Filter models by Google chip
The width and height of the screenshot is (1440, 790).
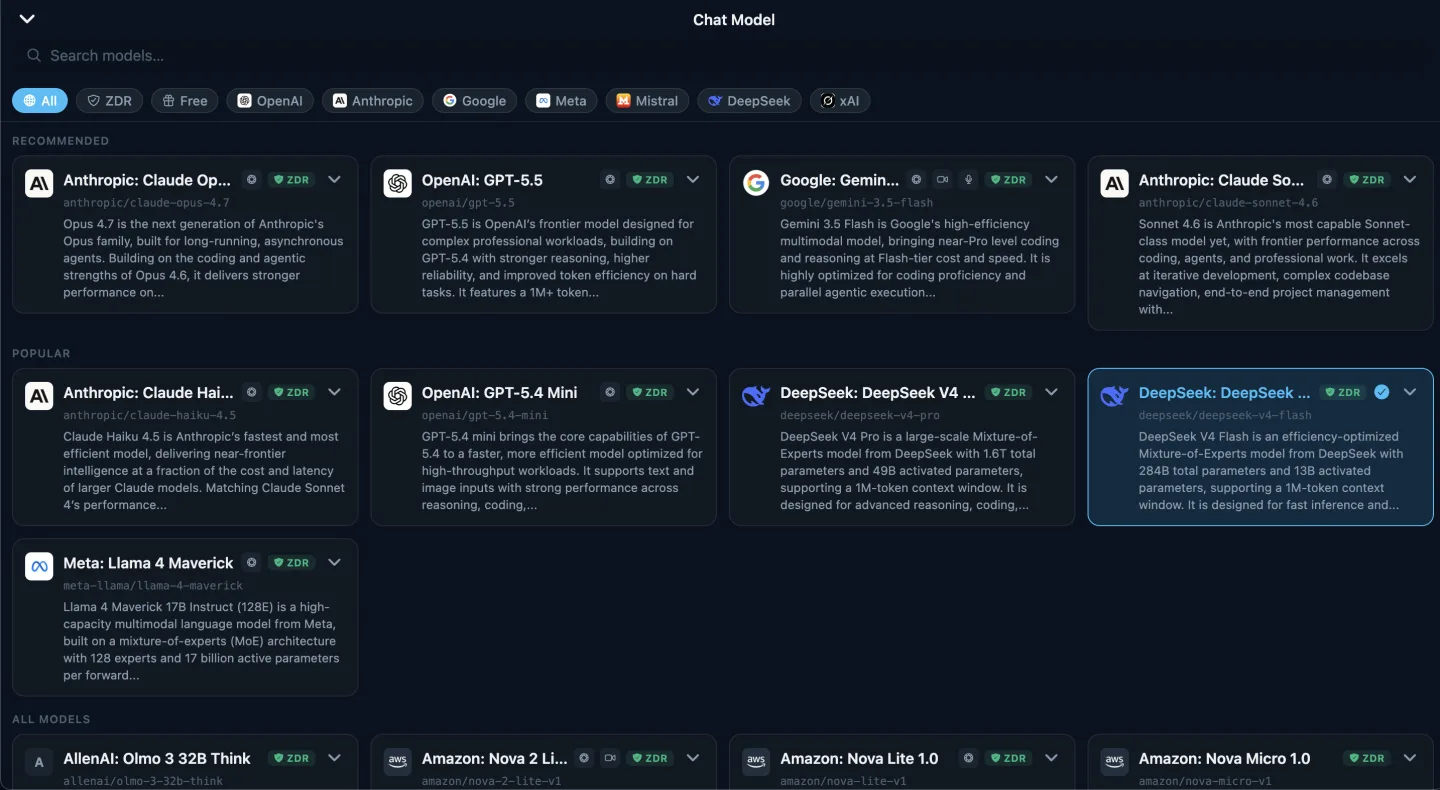pyautogui.click(x=475, y=100)
